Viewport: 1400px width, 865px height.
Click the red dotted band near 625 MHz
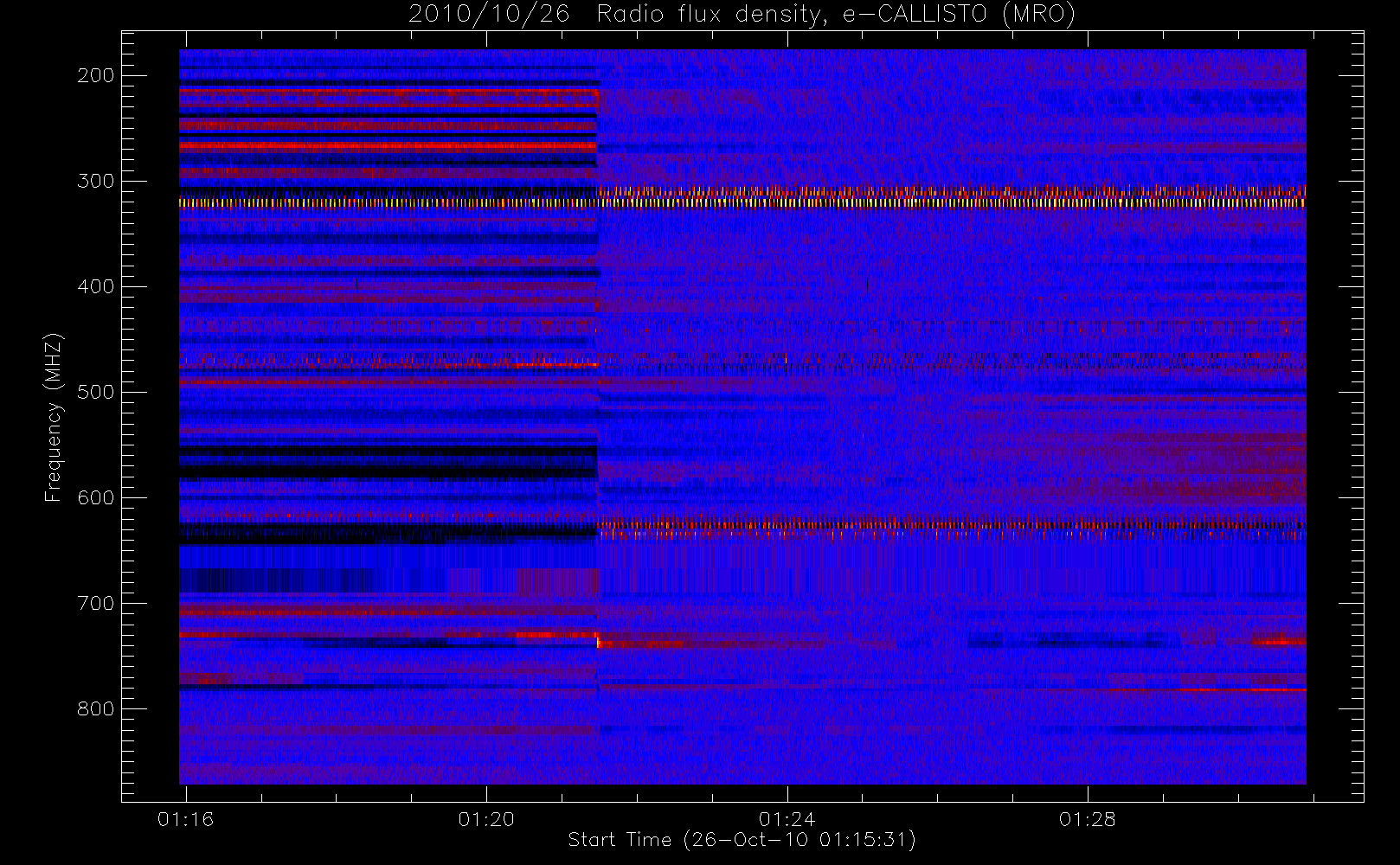(952, 524)
